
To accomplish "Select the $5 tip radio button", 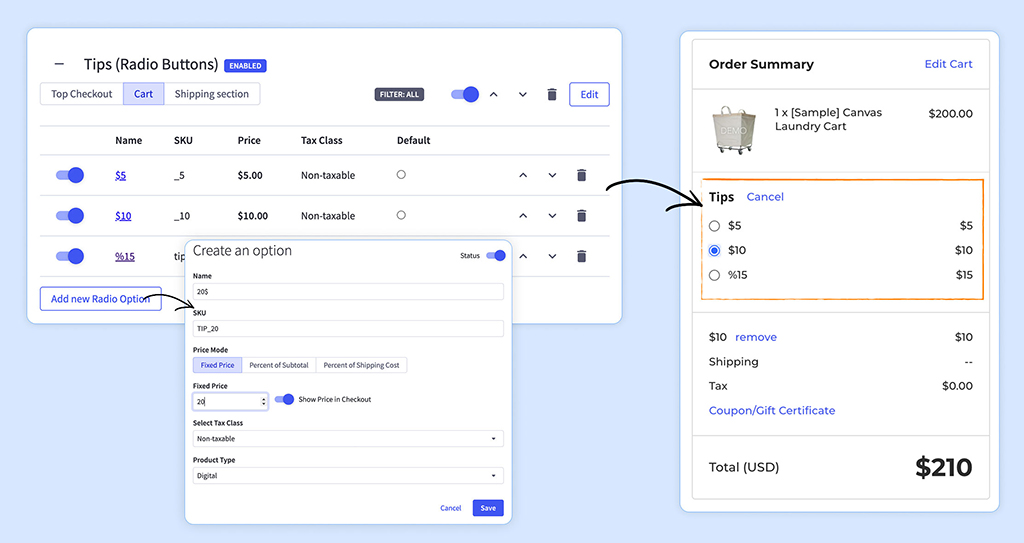I will 714,226.
